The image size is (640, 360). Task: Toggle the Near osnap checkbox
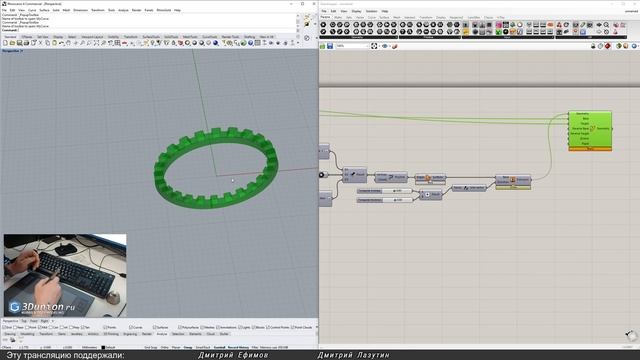tap(16, 327)
